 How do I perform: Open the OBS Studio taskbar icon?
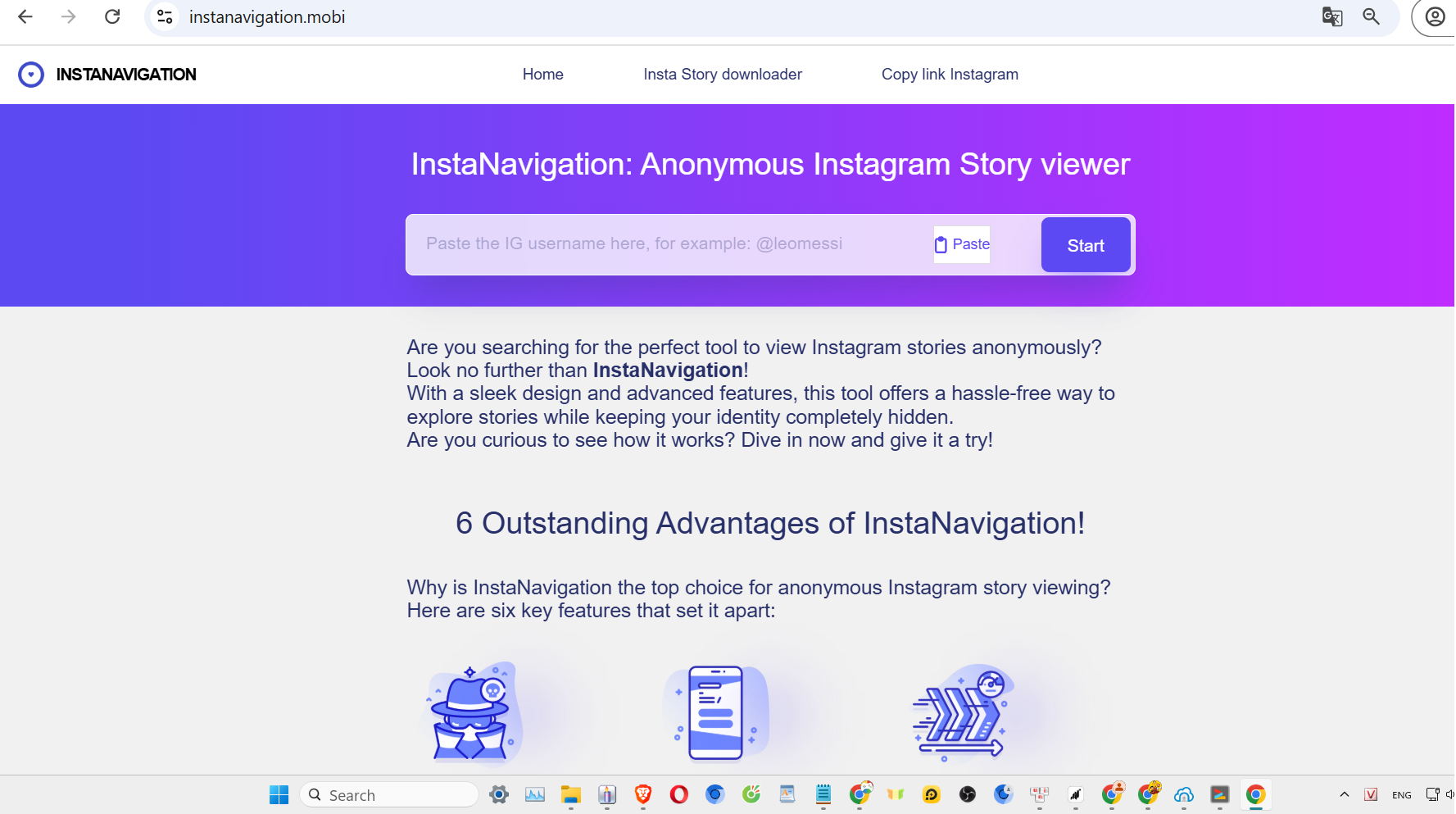click(x=968, y=794)
